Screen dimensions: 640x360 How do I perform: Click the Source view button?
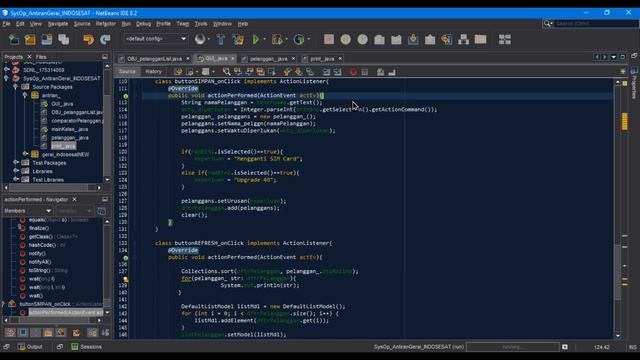pyautogui.click(x=127, y=71)
